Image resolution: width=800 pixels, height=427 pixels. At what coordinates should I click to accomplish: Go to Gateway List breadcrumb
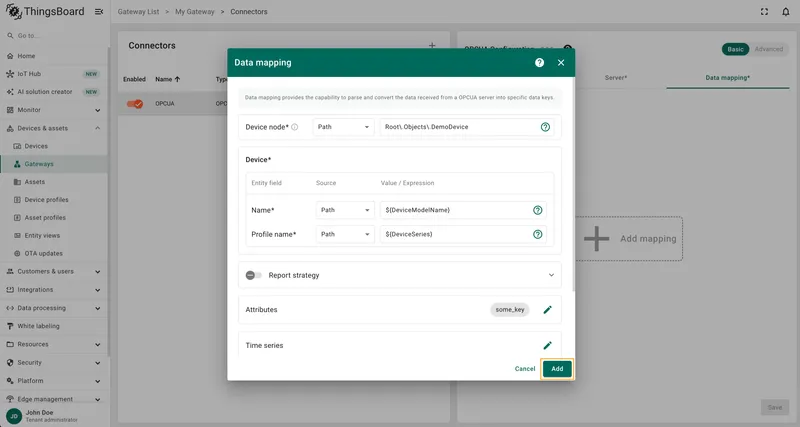click(x=138, y=12)
